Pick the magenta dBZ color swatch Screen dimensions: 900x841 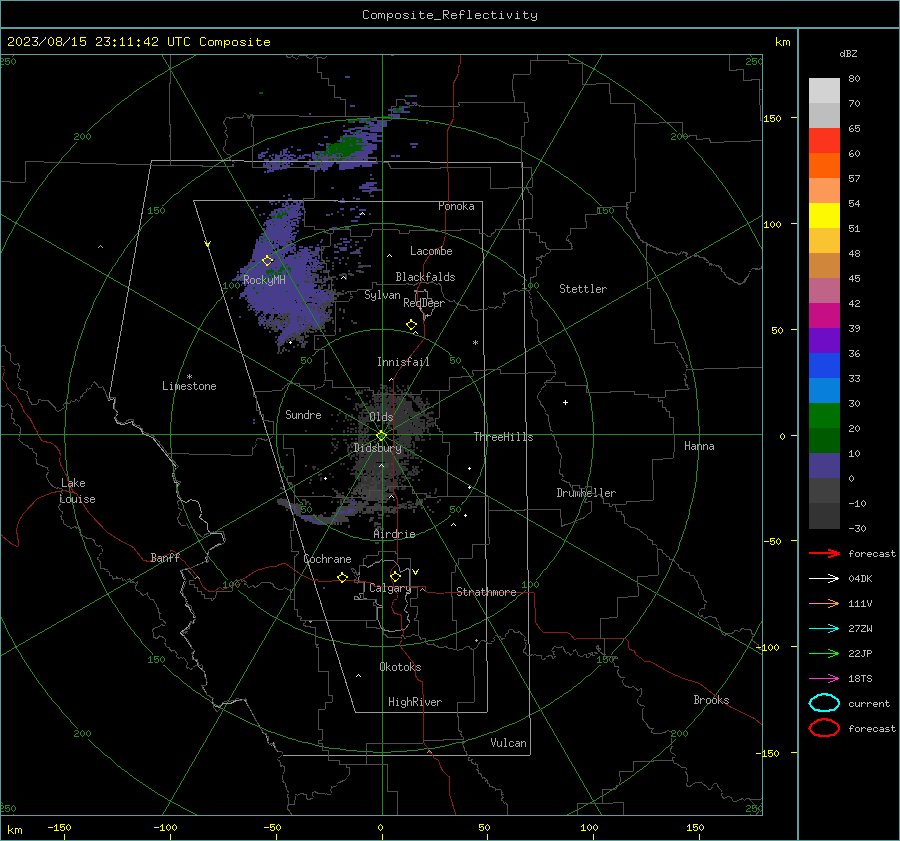pyautogui.click(x=824, y=315)
